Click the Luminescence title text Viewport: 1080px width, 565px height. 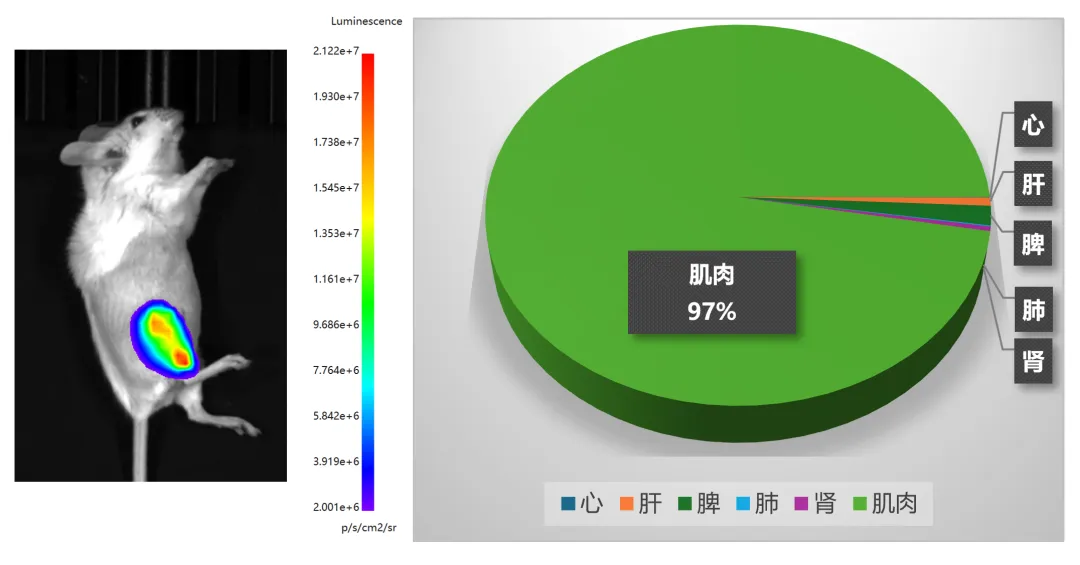[366, 21]
